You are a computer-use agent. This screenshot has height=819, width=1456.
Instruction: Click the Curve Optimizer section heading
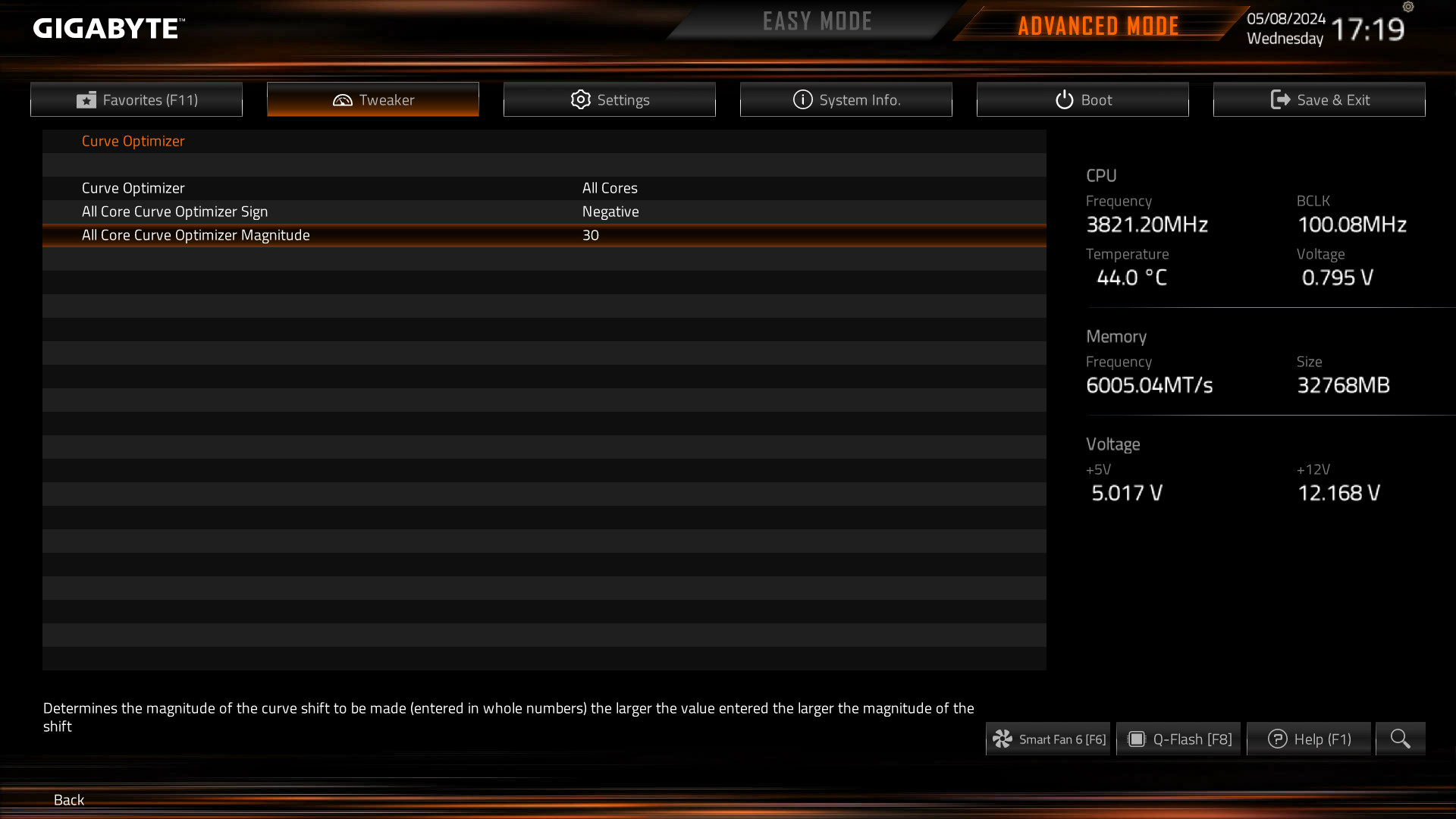tap(133, 141)
